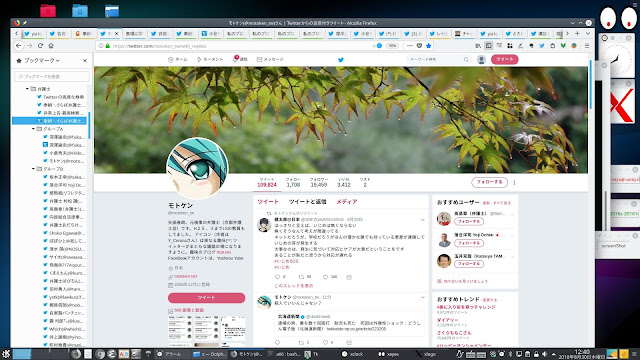Switch to the xclock taskbar entry

point(353,354)
